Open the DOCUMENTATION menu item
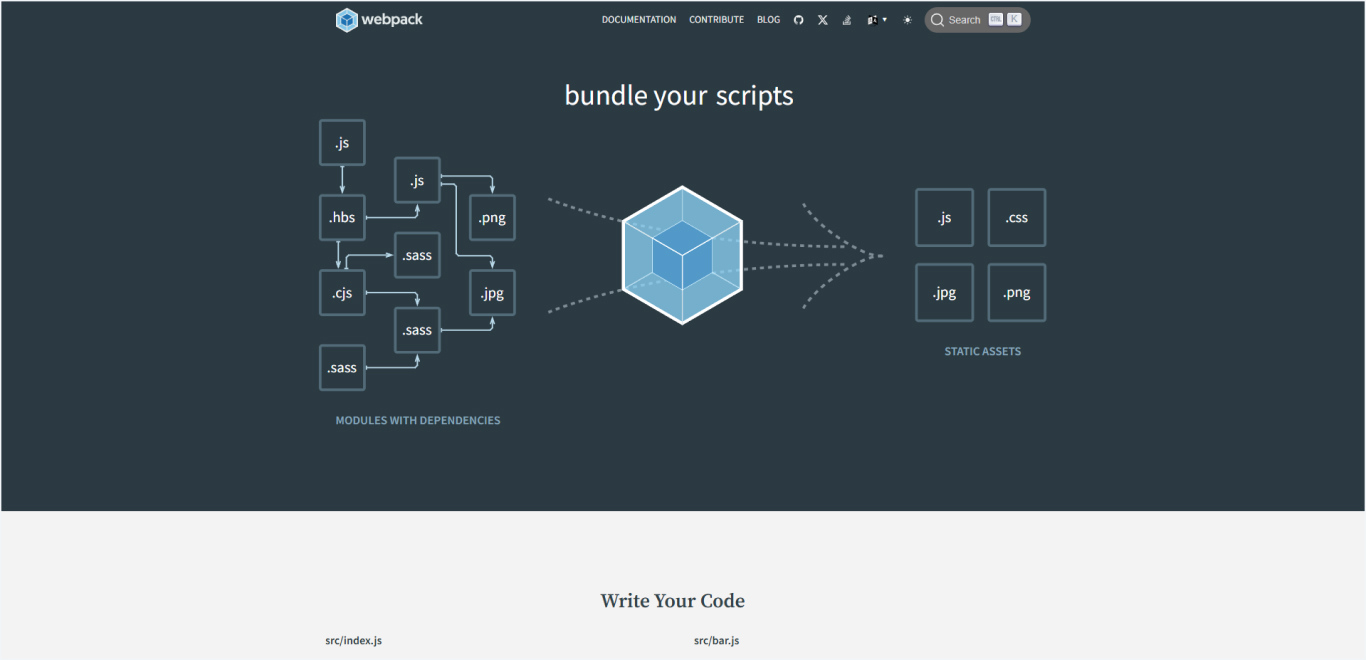 639,19
